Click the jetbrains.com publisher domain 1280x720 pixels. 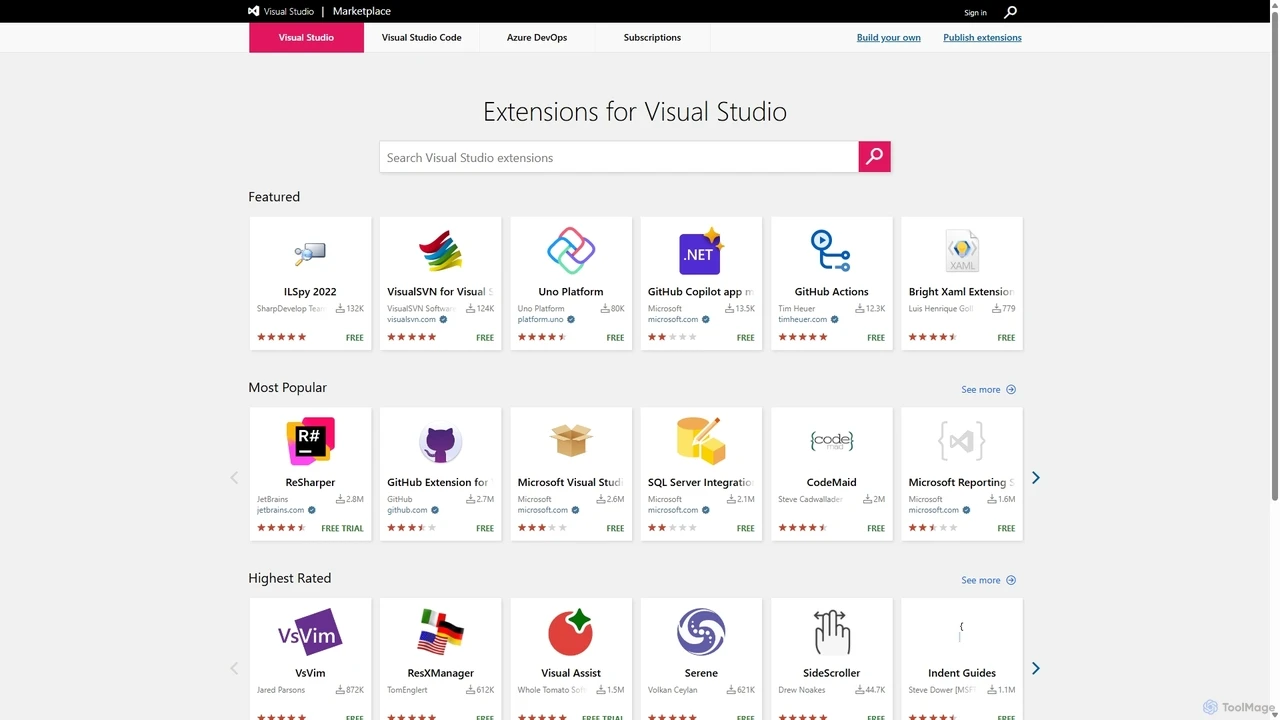pyautogui.click(x=280, y=510)
